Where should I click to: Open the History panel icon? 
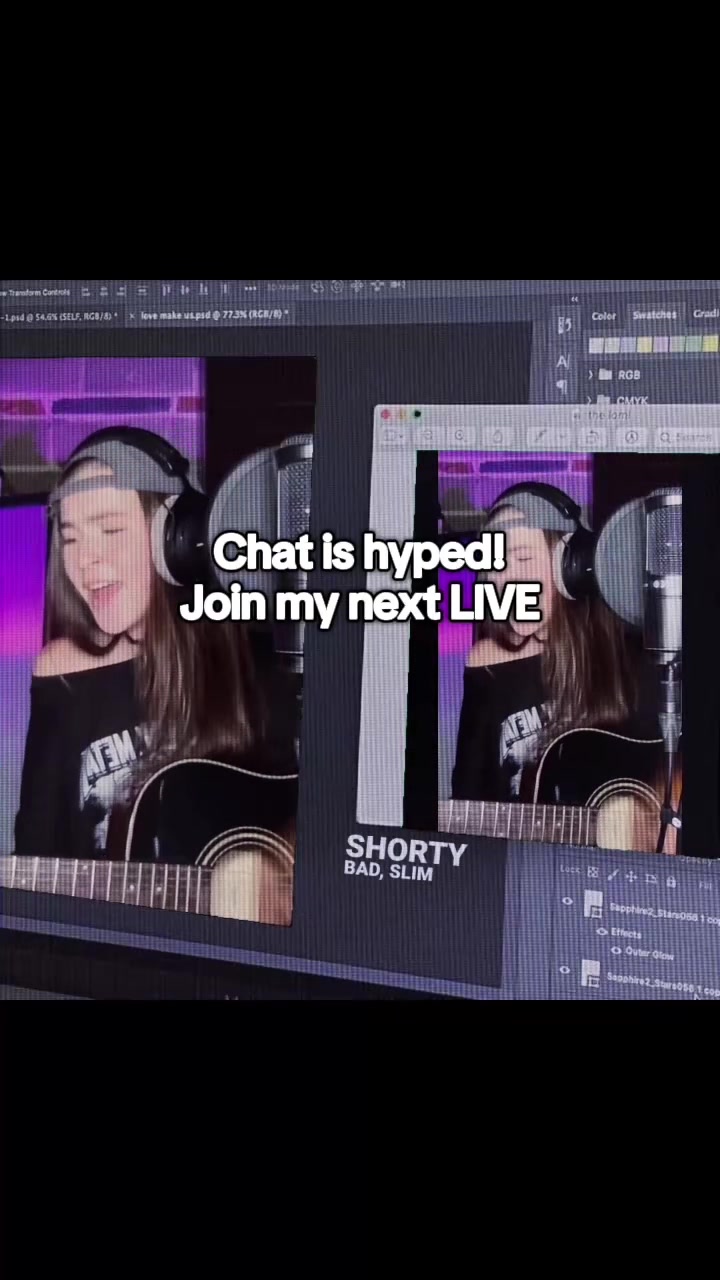565,325
